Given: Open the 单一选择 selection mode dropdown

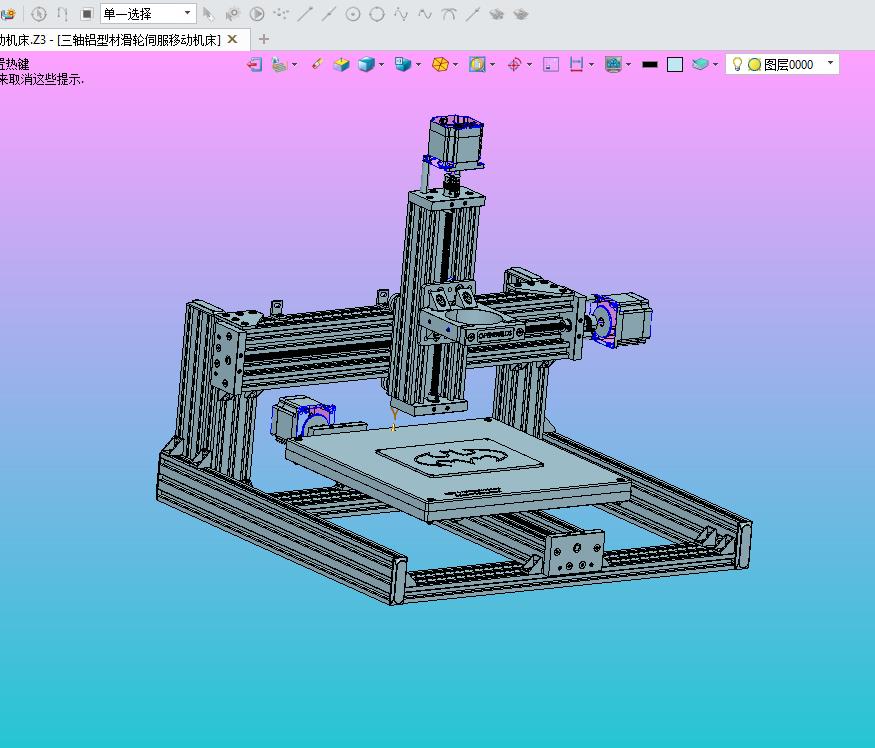Looking at the screenshot, I should 148,13.
